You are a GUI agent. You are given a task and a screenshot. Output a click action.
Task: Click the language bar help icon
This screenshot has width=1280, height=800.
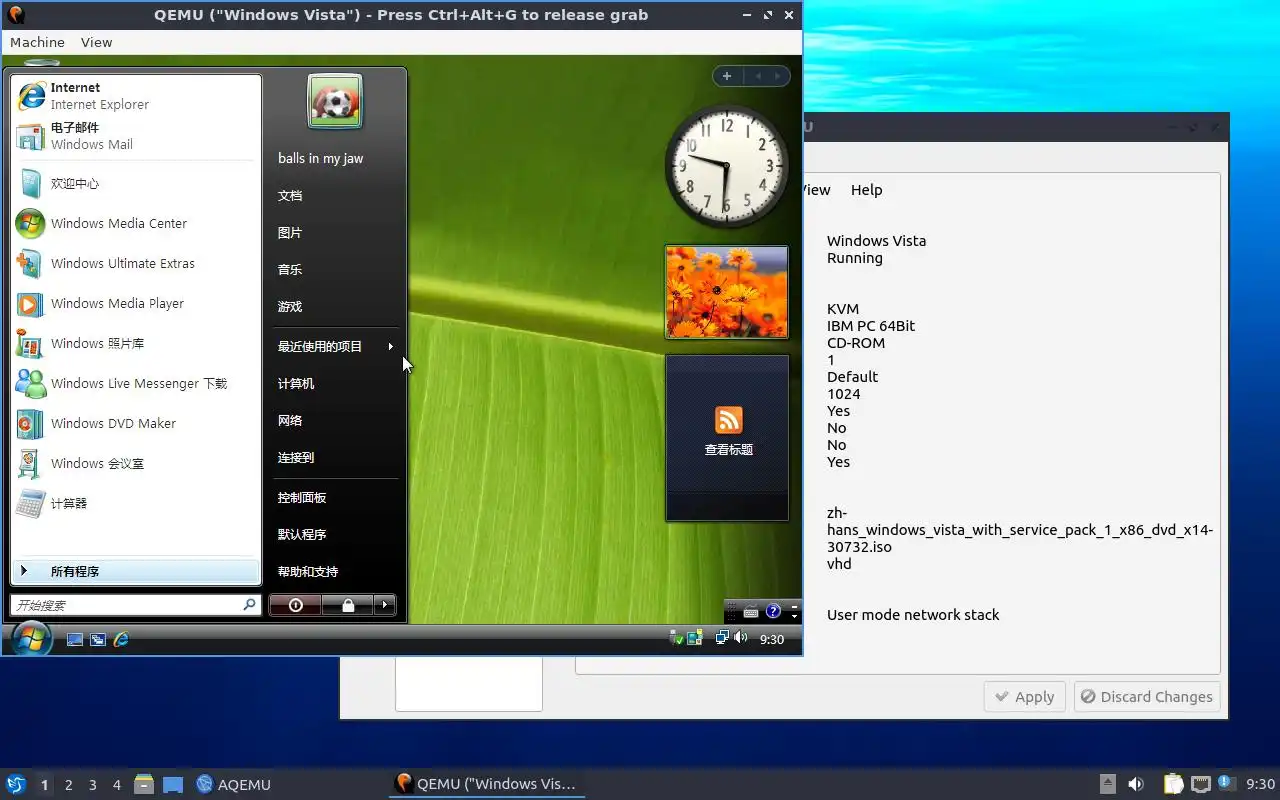773,612
